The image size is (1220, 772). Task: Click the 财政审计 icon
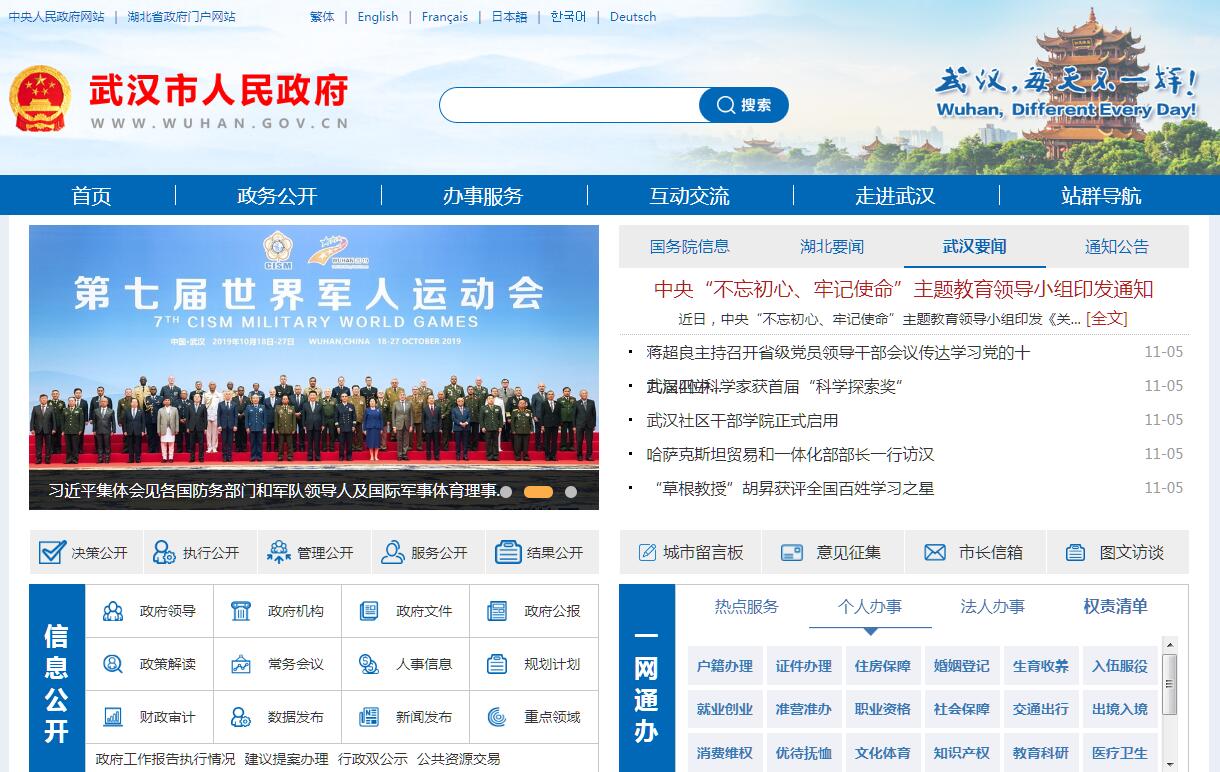click(113, 717)
